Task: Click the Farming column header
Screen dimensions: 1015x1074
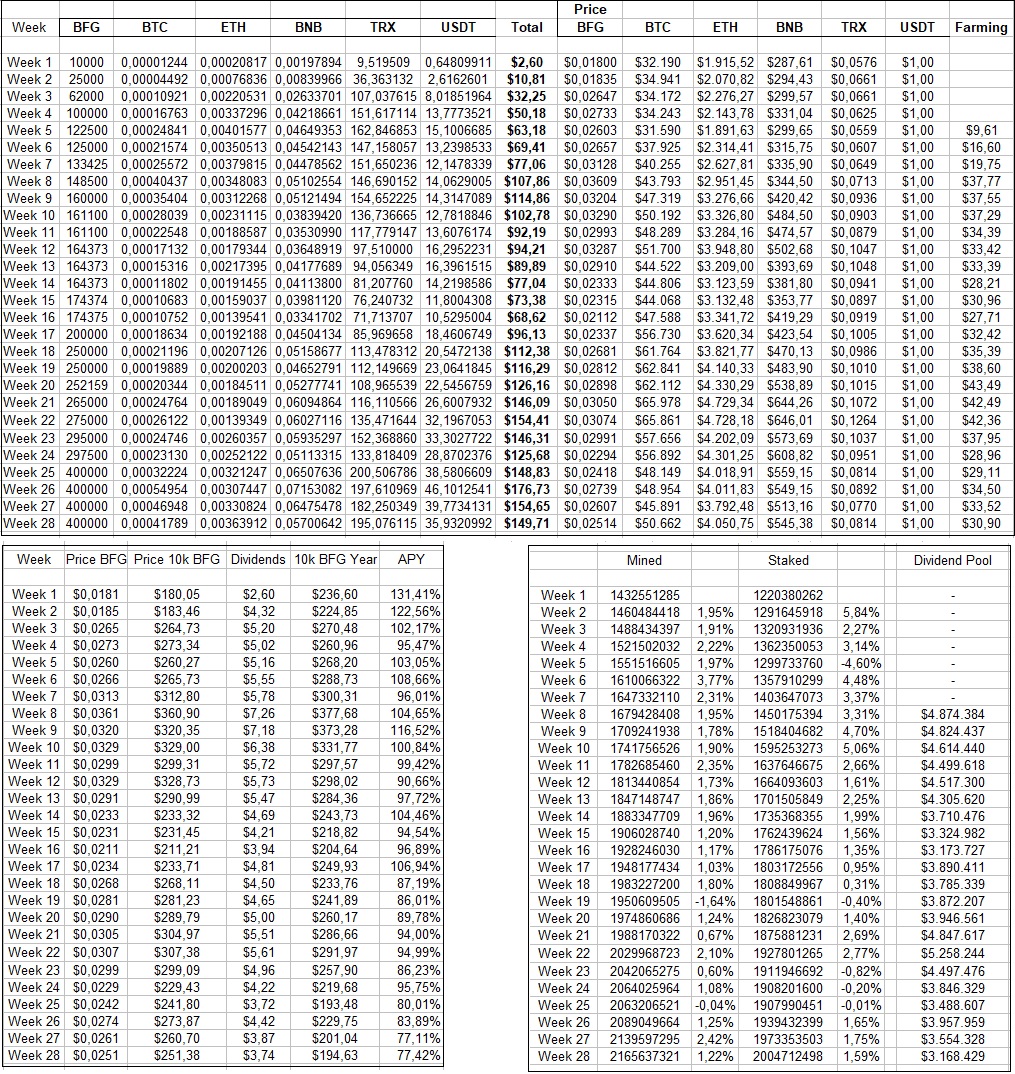Action: pos(981,27)
